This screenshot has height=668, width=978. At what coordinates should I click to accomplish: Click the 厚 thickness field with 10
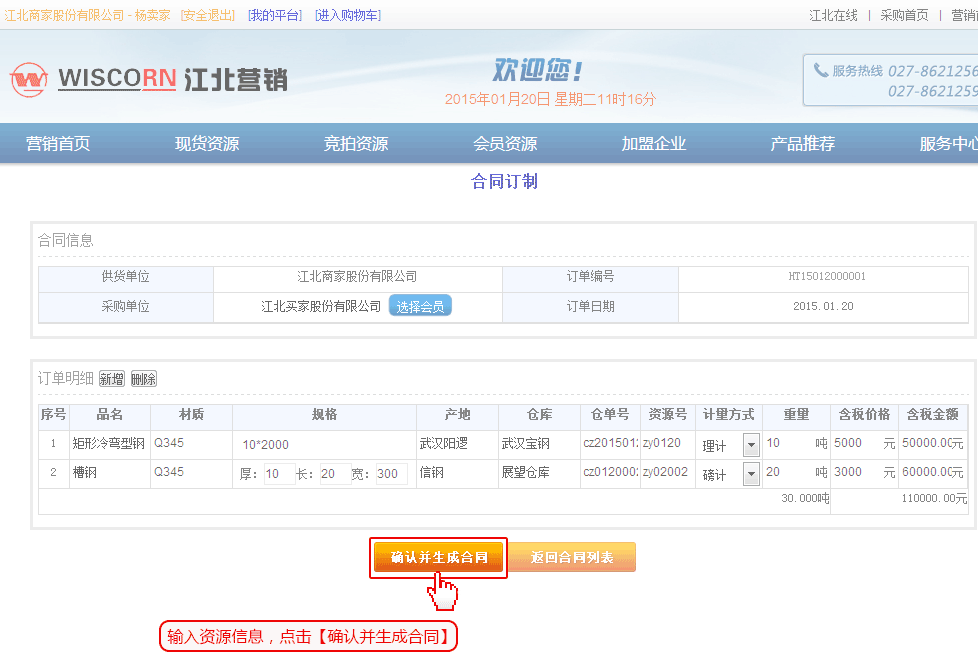(278, 474)
